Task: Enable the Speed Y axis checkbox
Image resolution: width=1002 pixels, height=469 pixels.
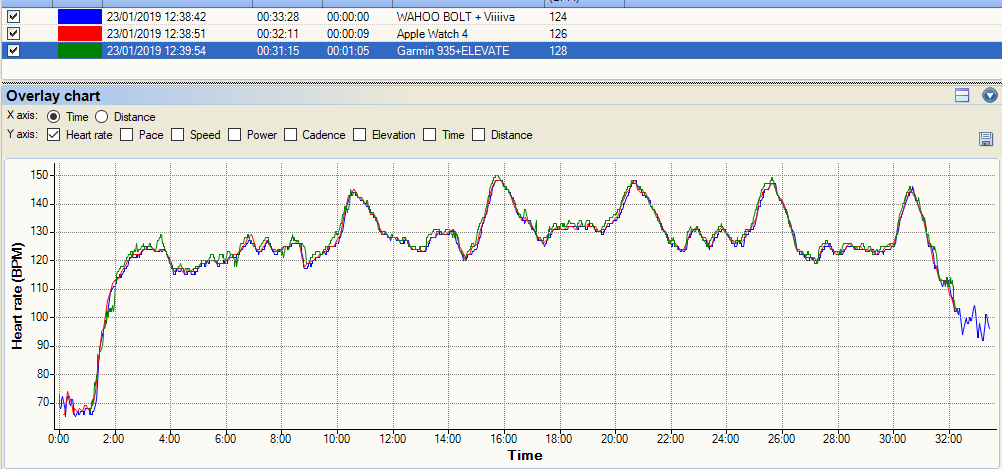Action: tap(178, 135)
